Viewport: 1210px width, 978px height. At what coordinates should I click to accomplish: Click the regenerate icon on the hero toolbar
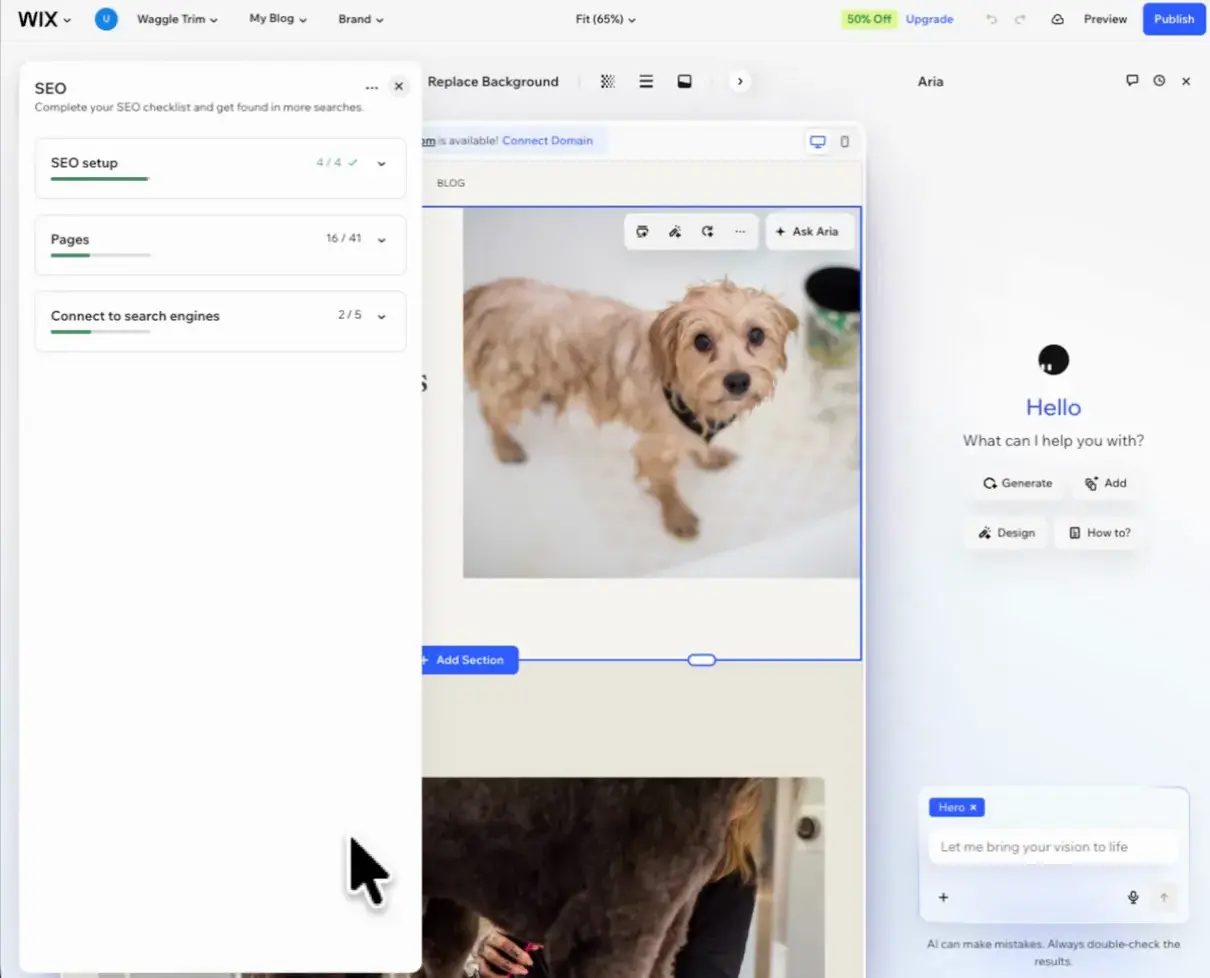tap(707, 232)
